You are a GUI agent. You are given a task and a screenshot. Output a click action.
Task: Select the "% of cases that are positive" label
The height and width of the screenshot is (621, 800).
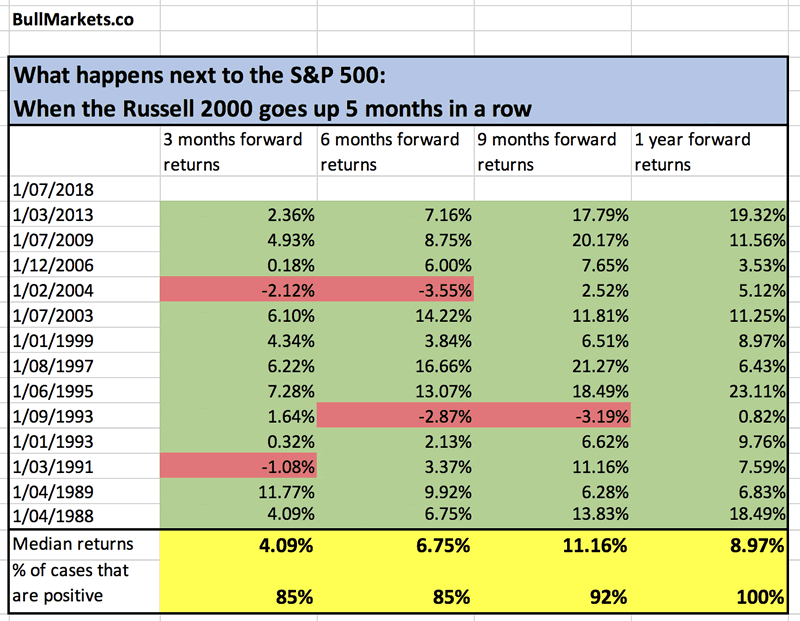pyautogui.click(x=66, y=583)
